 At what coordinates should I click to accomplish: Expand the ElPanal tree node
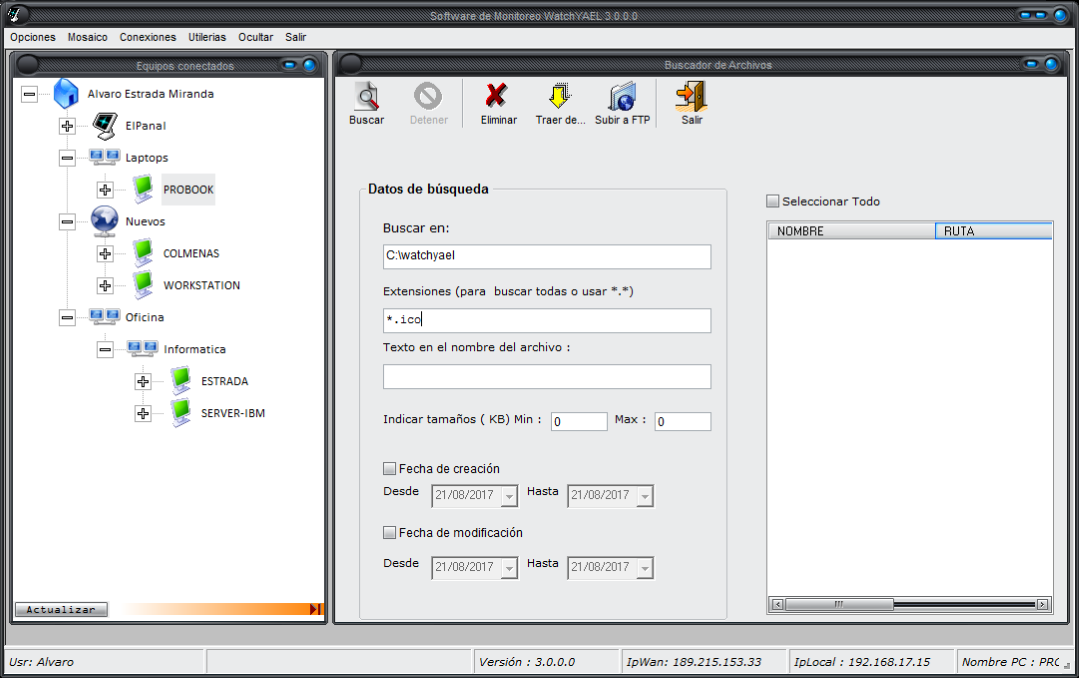click(x=67, y=126)
